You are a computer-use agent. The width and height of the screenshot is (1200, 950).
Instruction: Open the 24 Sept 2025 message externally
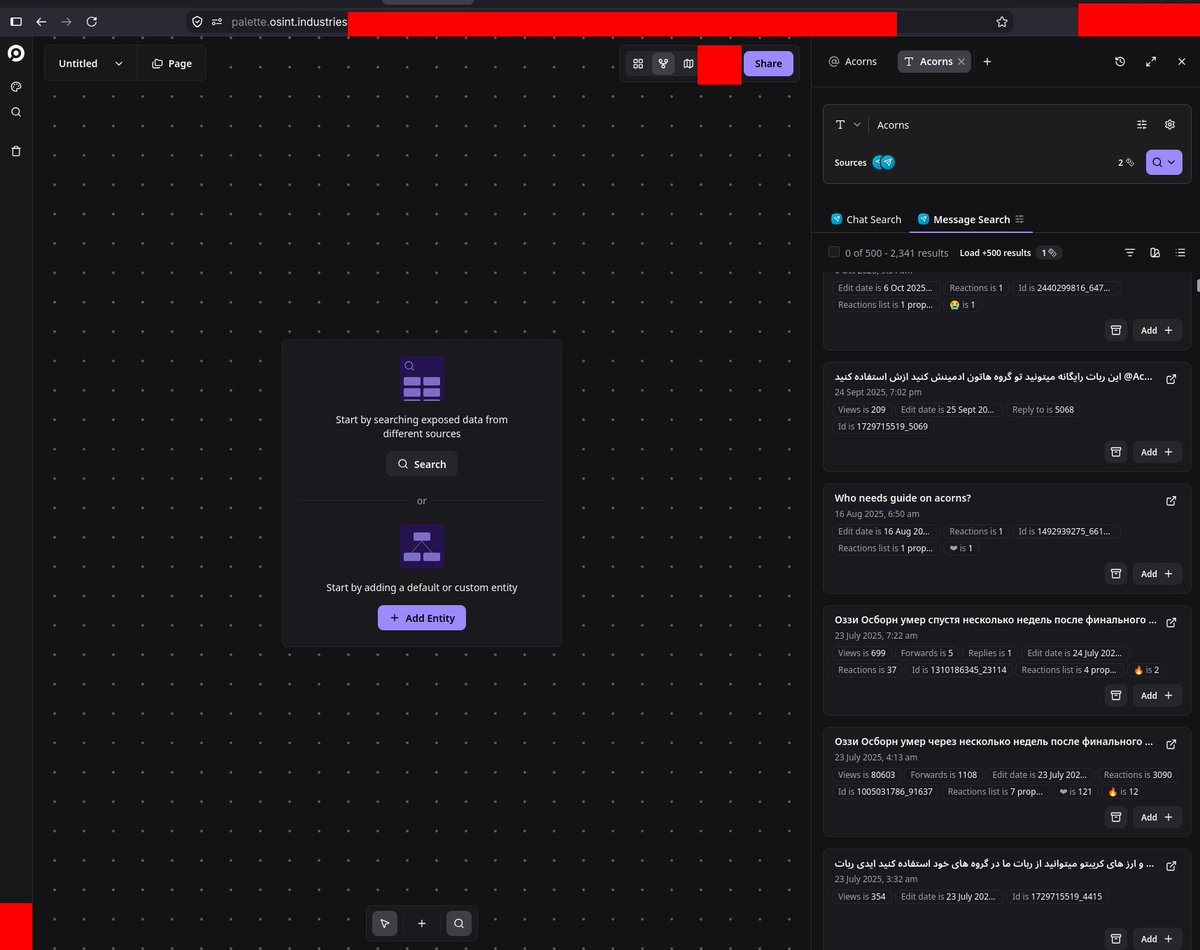[x=1171, y=379]
